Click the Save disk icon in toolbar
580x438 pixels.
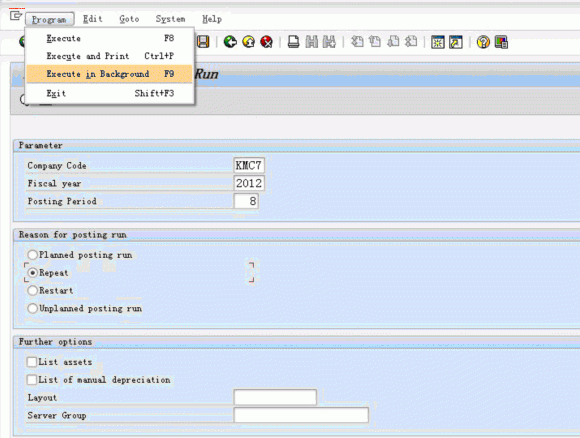click(203, 42)
